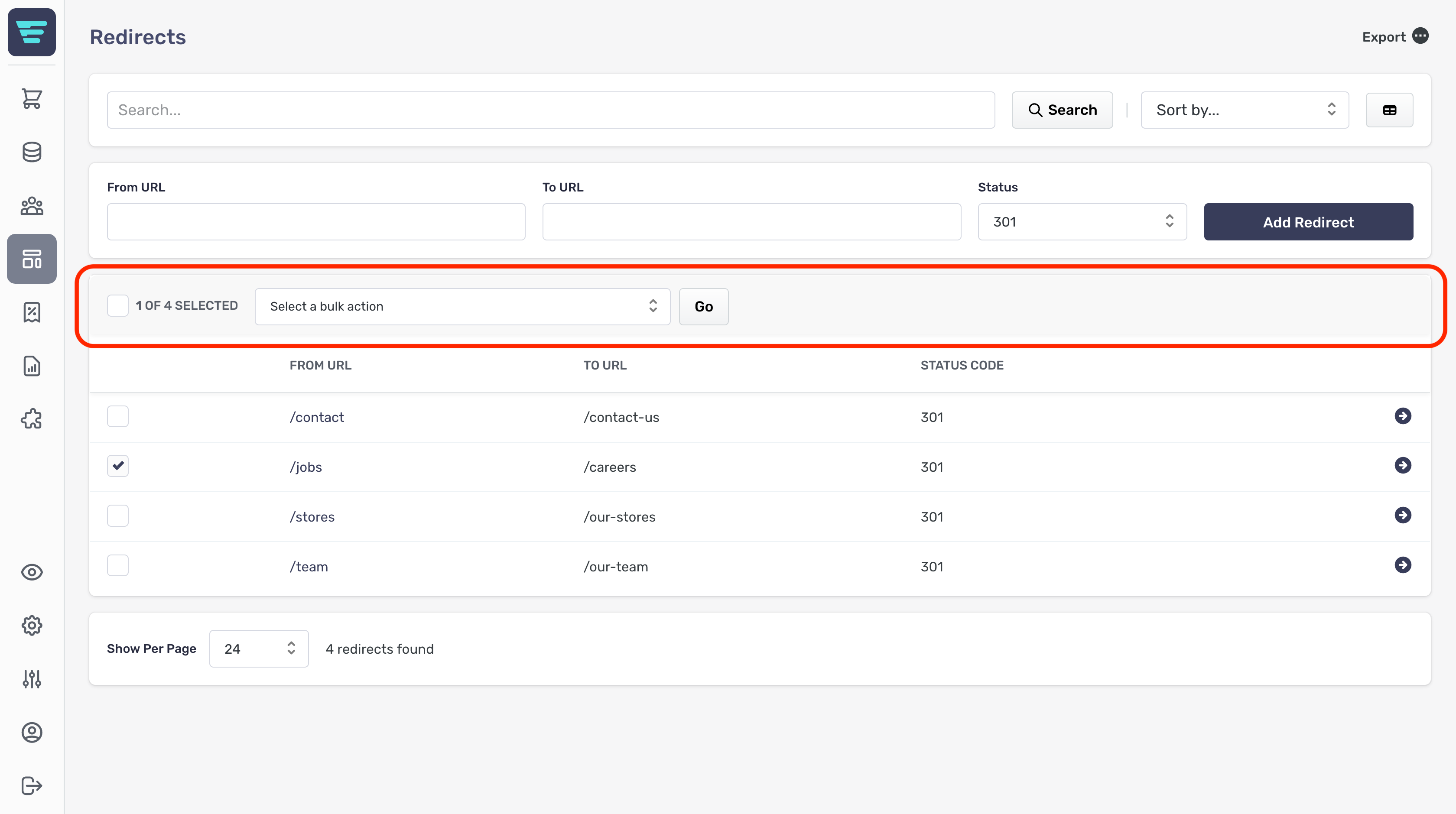The width and height of the screenshot is (1456, 814).
Task: Click the eye preview icon in sidebar
Action: 32,572
